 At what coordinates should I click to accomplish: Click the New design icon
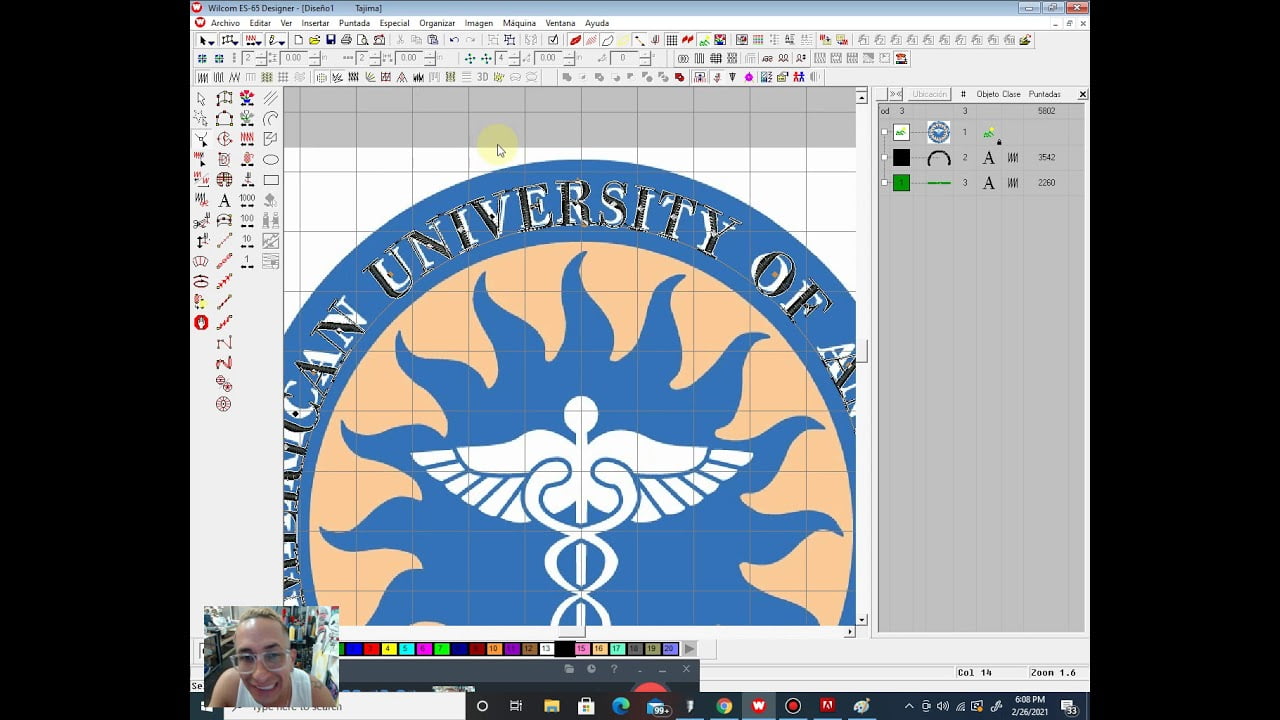[x=298, y=40]
